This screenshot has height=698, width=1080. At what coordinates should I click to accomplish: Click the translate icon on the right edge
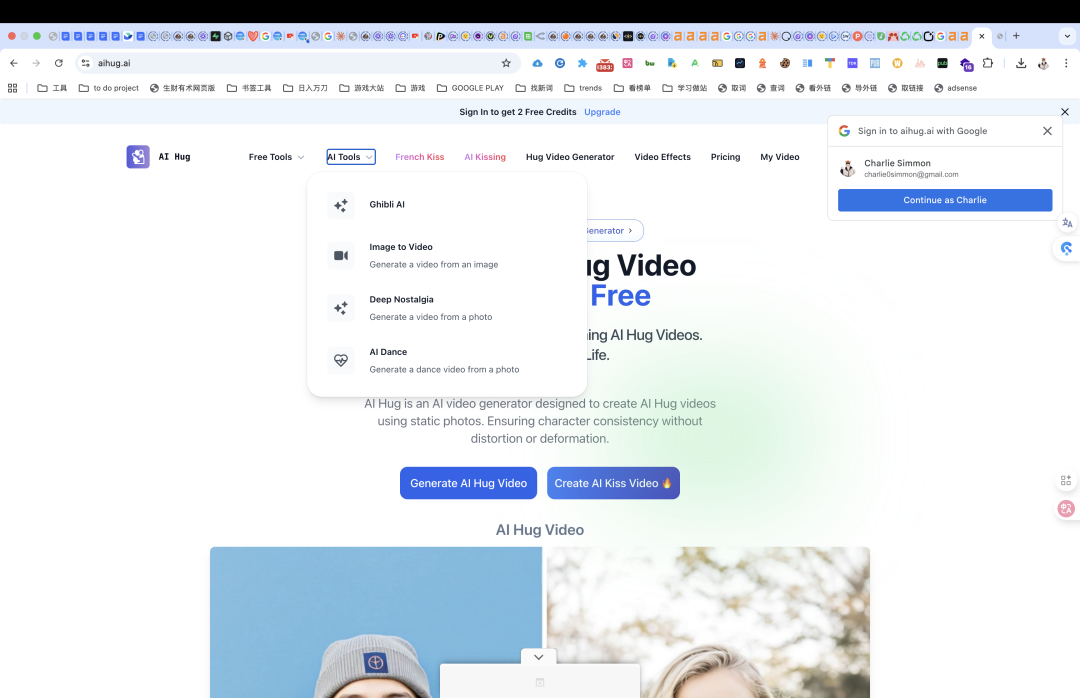coord(1067,223)
